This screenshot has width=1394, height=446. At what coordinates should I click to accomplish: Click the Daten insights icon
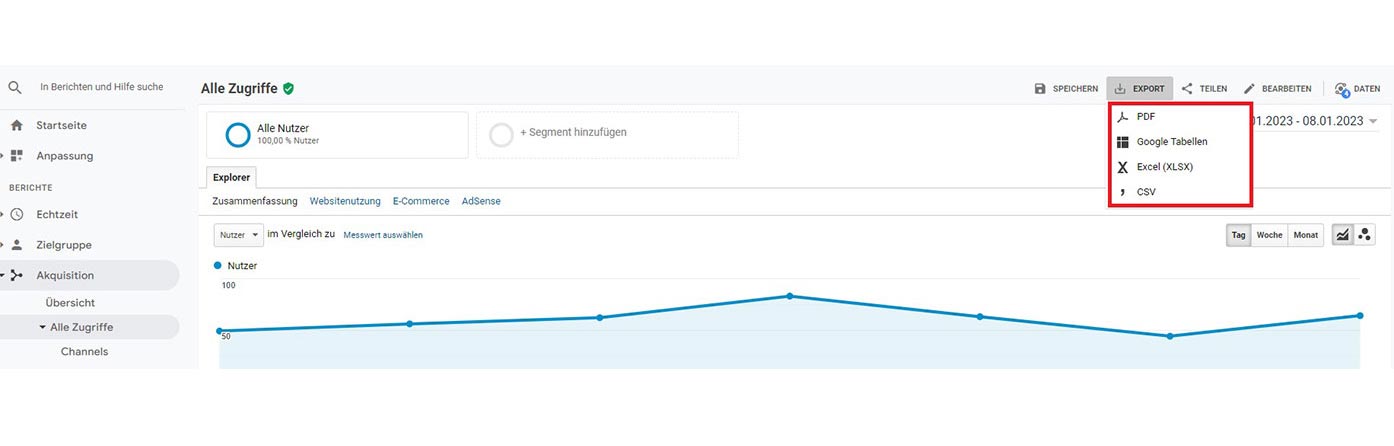[1342, 89]
